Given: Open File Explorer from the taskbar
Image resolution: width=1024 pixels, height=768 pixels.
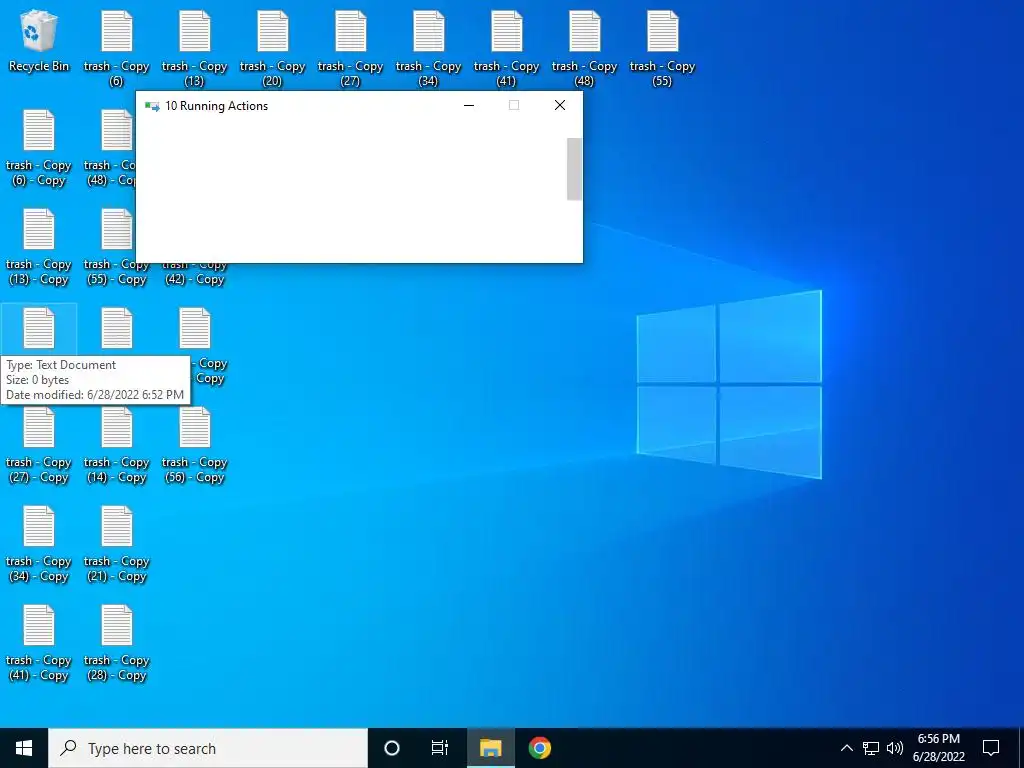Looking at the screenshot, I should [x=490, y=748].
